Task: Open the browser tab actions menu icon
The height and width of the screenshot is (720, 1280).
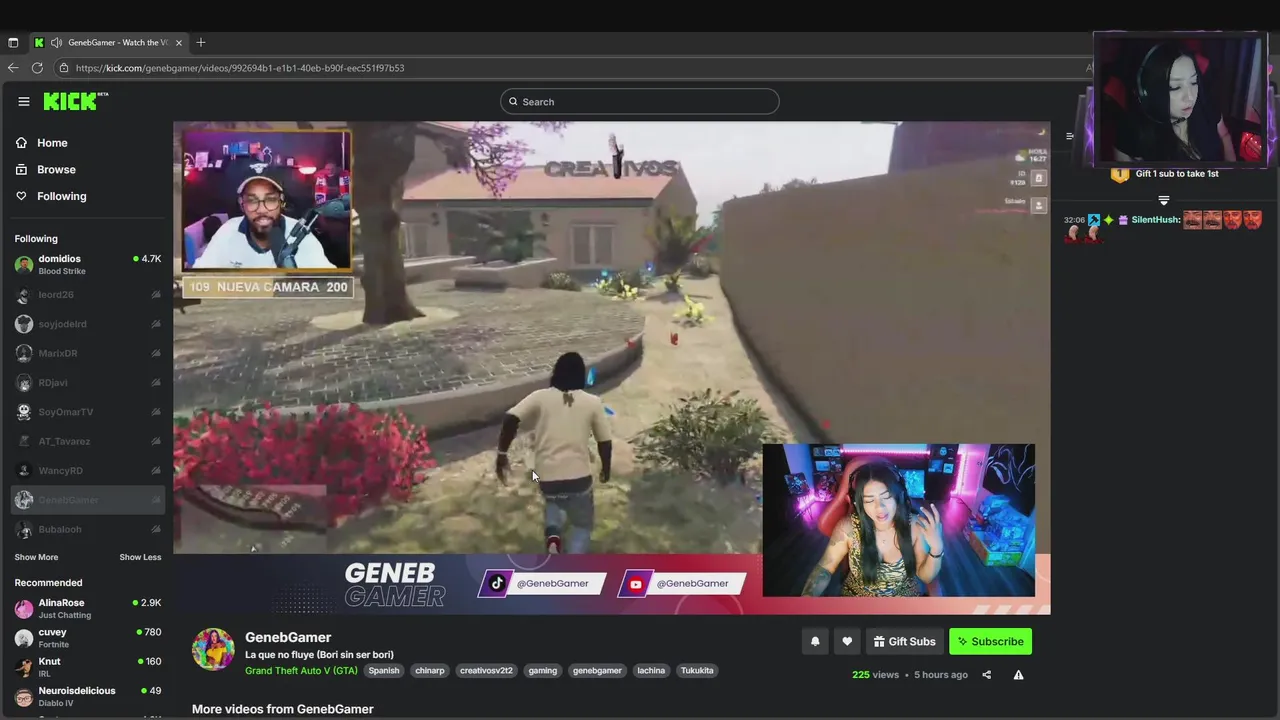Action: (x=13, y=42)
